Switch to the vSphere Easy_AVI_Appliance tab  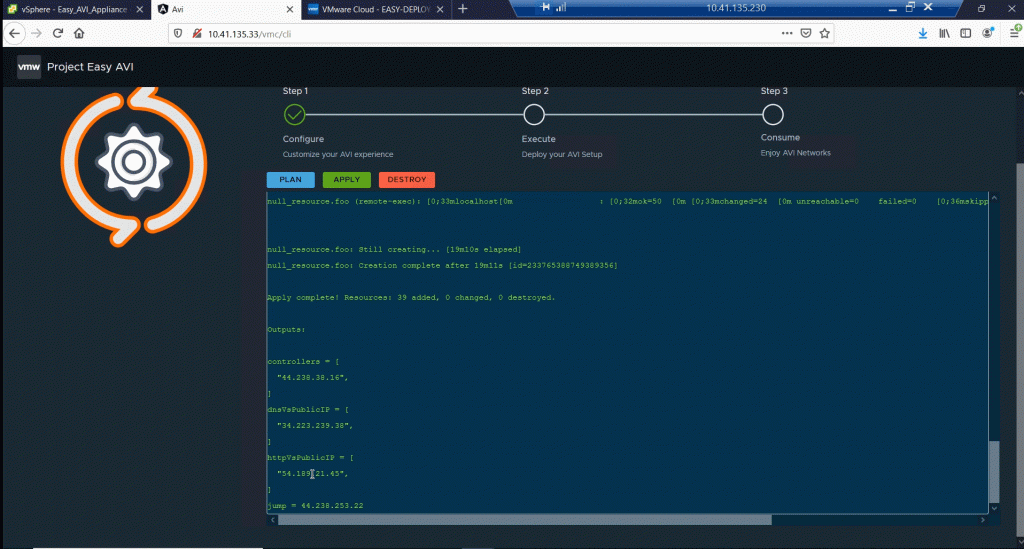[70, 9]
